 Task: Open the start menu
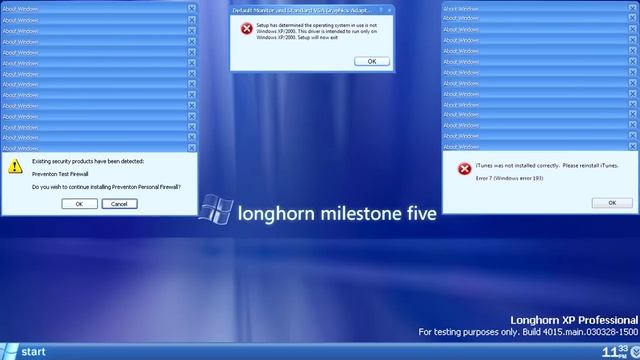pyautogui.click(x=23, y=352)
